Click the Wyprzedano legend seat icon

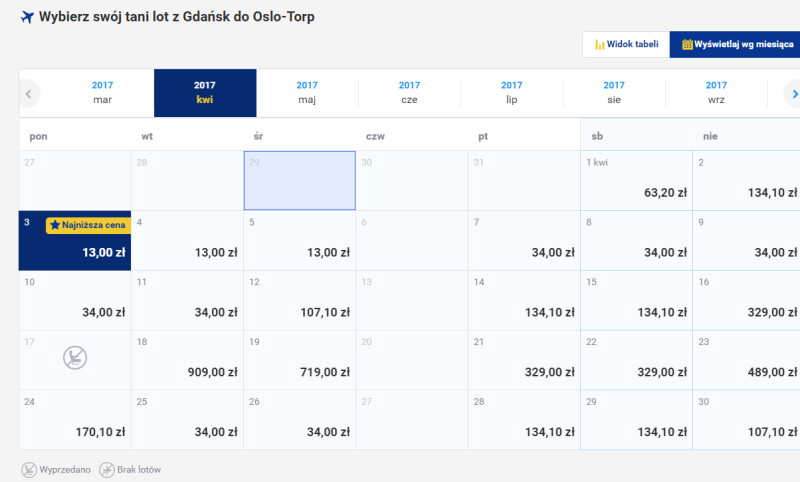click(x=29, y=470)
